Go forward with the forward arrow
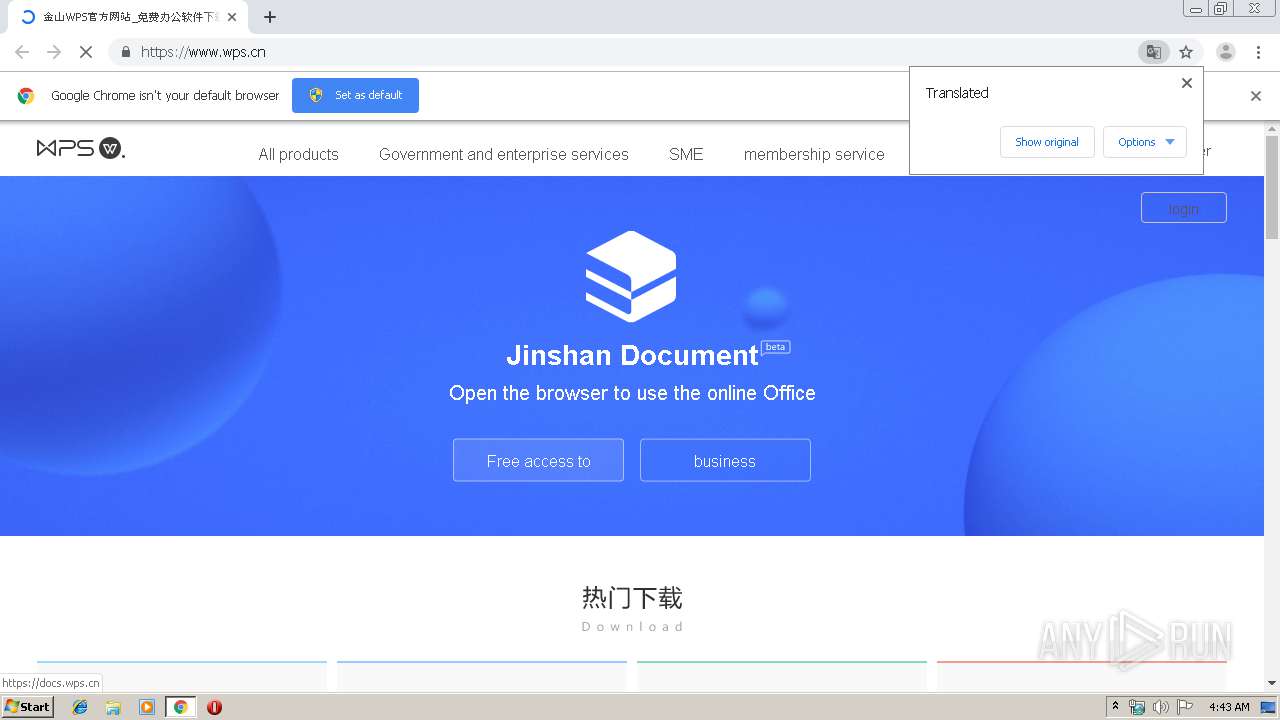This screenshot has width=1280, height=720. point(54,52)
